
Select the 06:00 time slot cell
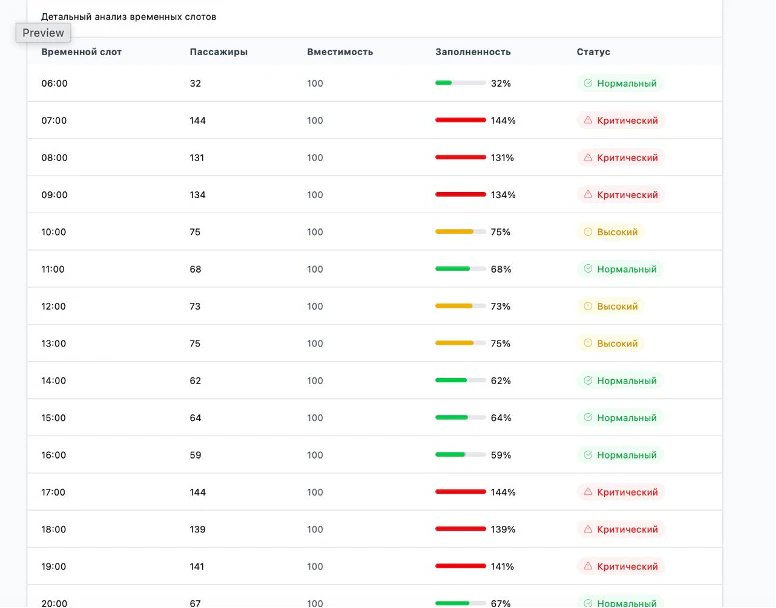coord(54,84)
